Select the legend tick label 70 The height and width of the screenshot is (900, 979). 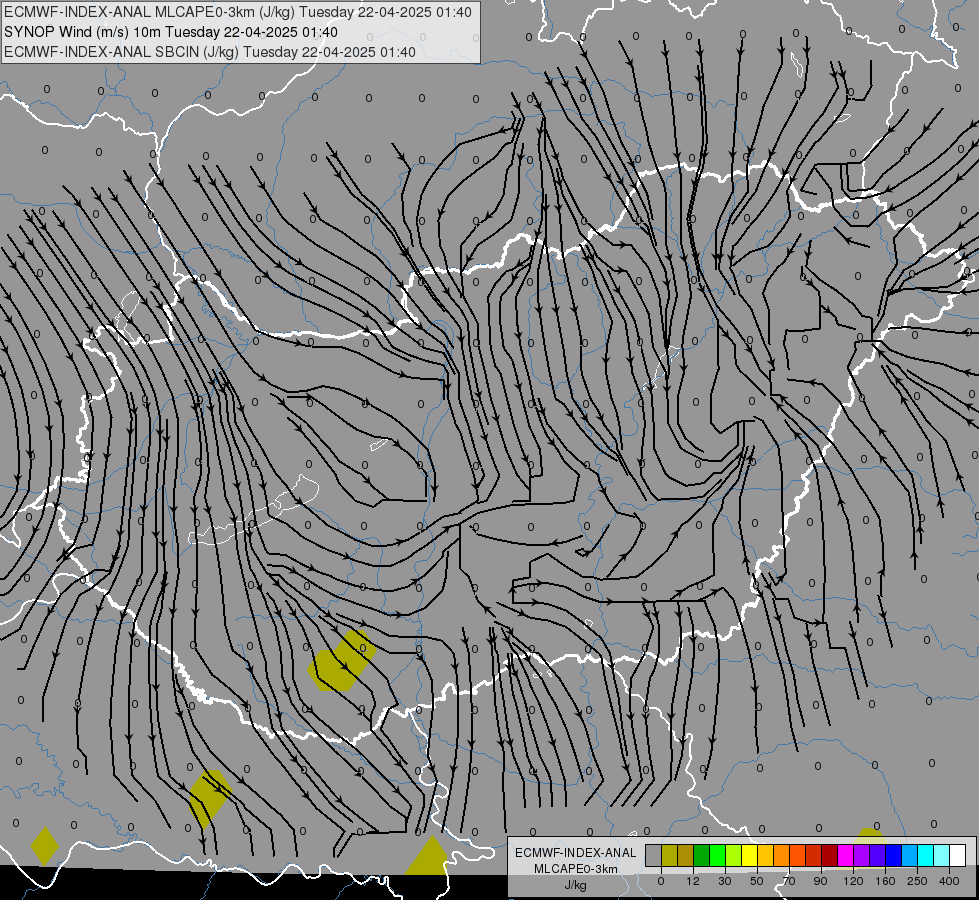tap(789, 881)
